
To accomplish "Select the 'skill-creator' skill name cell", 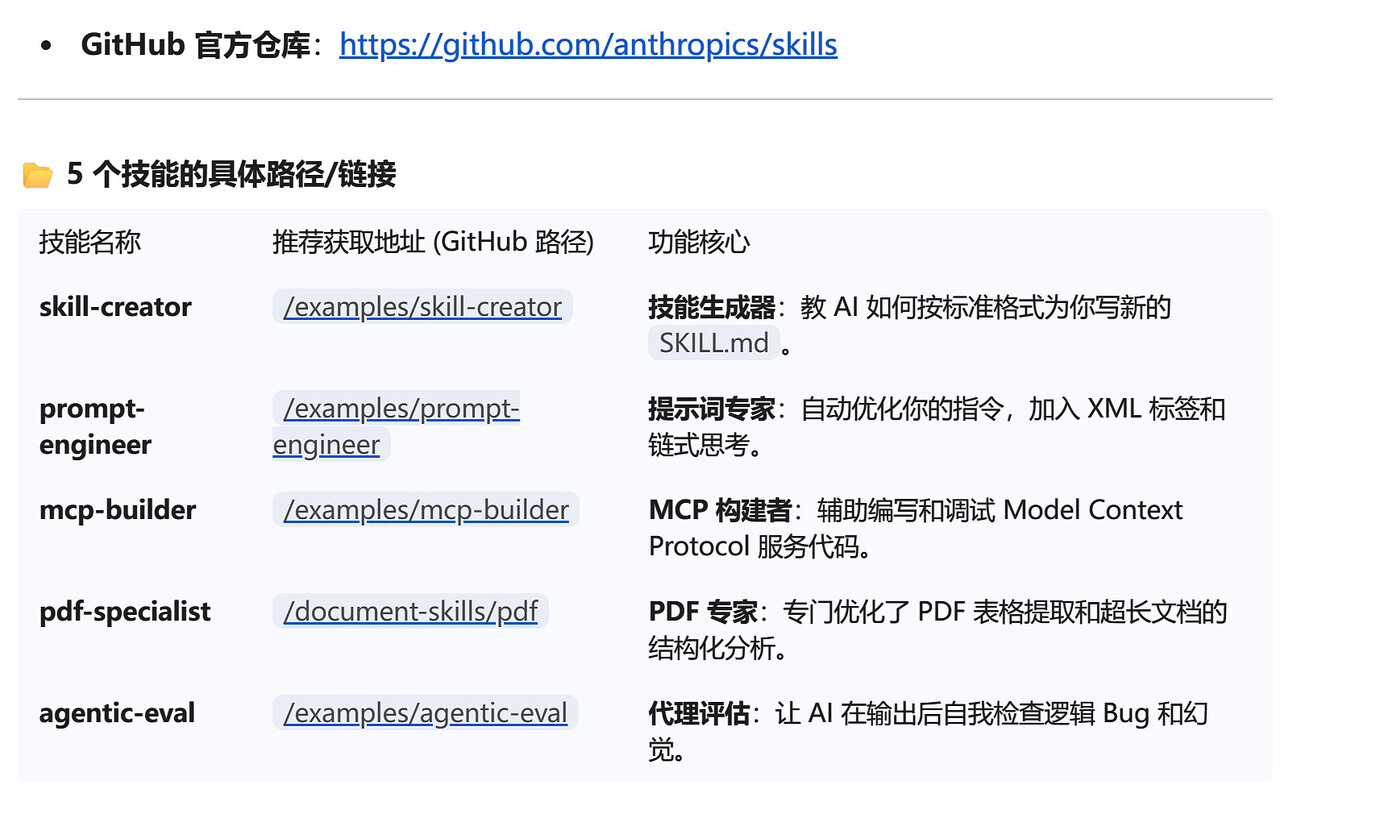I will click(x=115, y=307).
